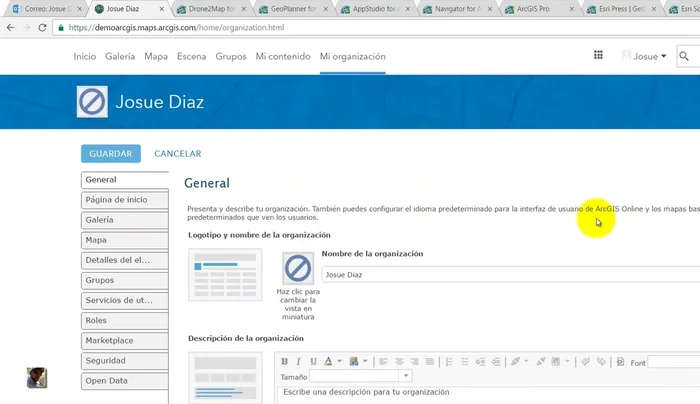Click the organization description text area
Viewport: 700px width, 404px height.
point(488,395)
